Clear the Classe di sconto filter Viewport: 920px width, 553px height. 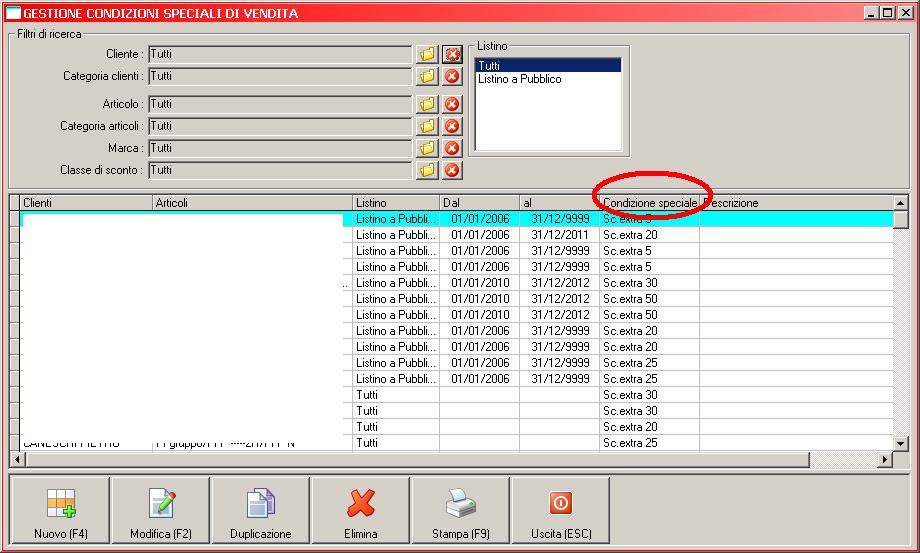click(452, 170)
